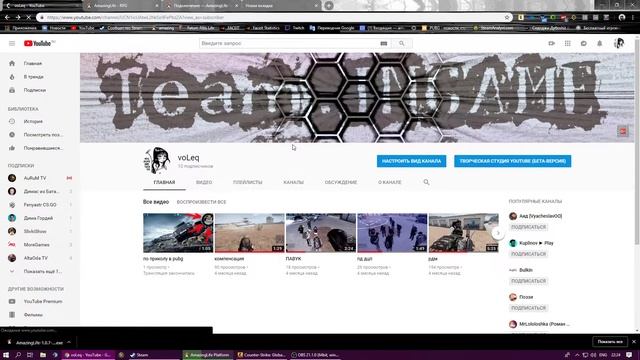The width and height of the screenshot is (640, 360).
Task: Play the 'компенсация' video thumbnail
Action: click(249, 233)
